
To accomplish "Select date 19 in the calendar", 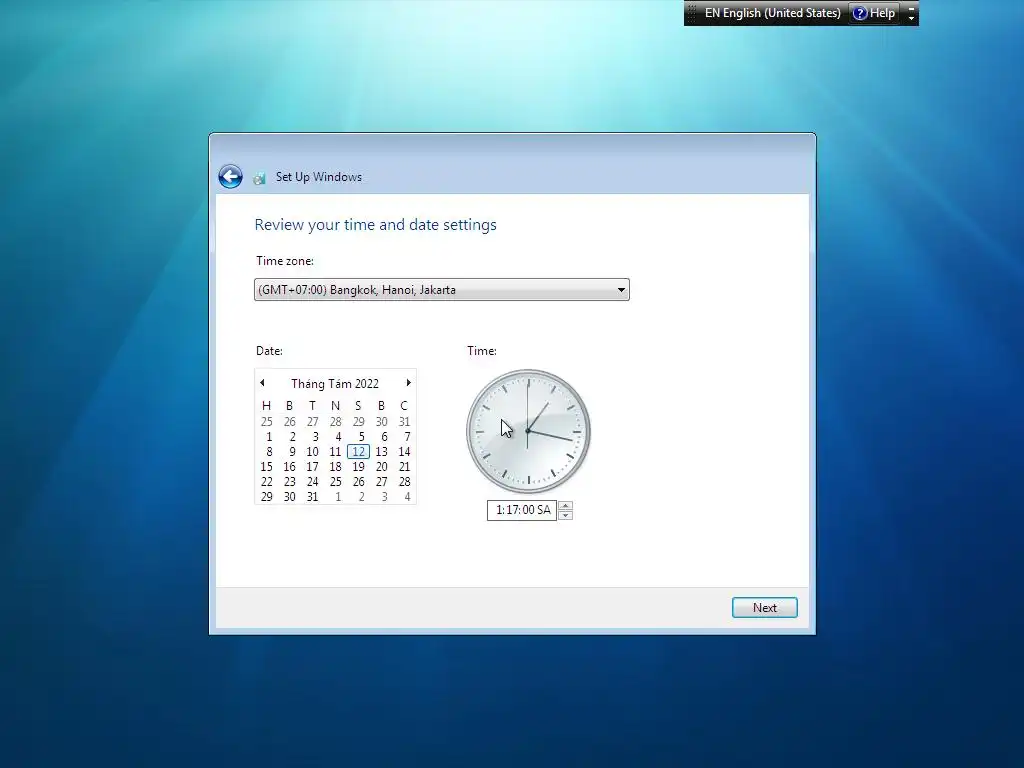I will coord(359,467).
